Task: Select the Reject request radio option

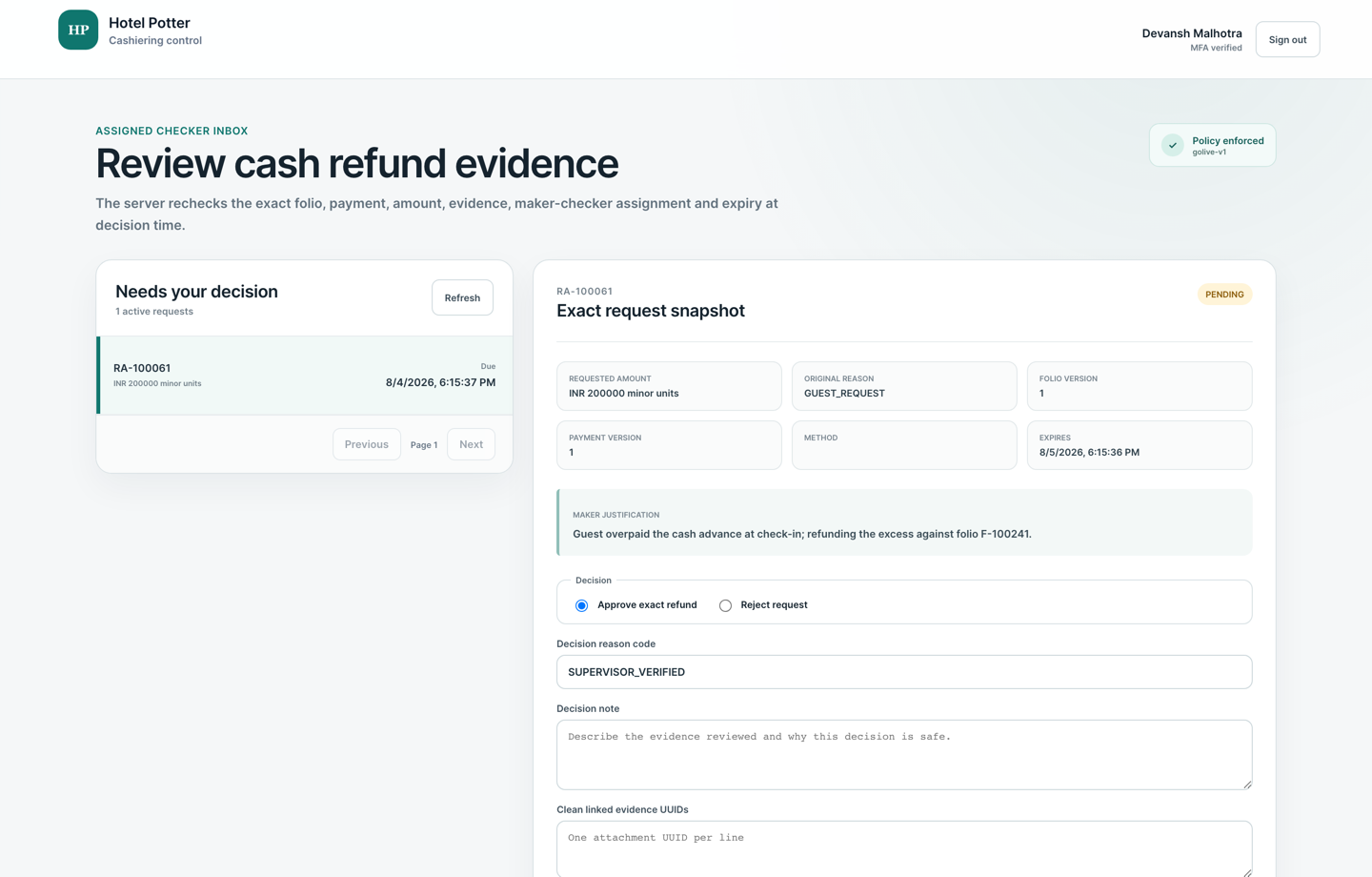Action: (725, 605)
